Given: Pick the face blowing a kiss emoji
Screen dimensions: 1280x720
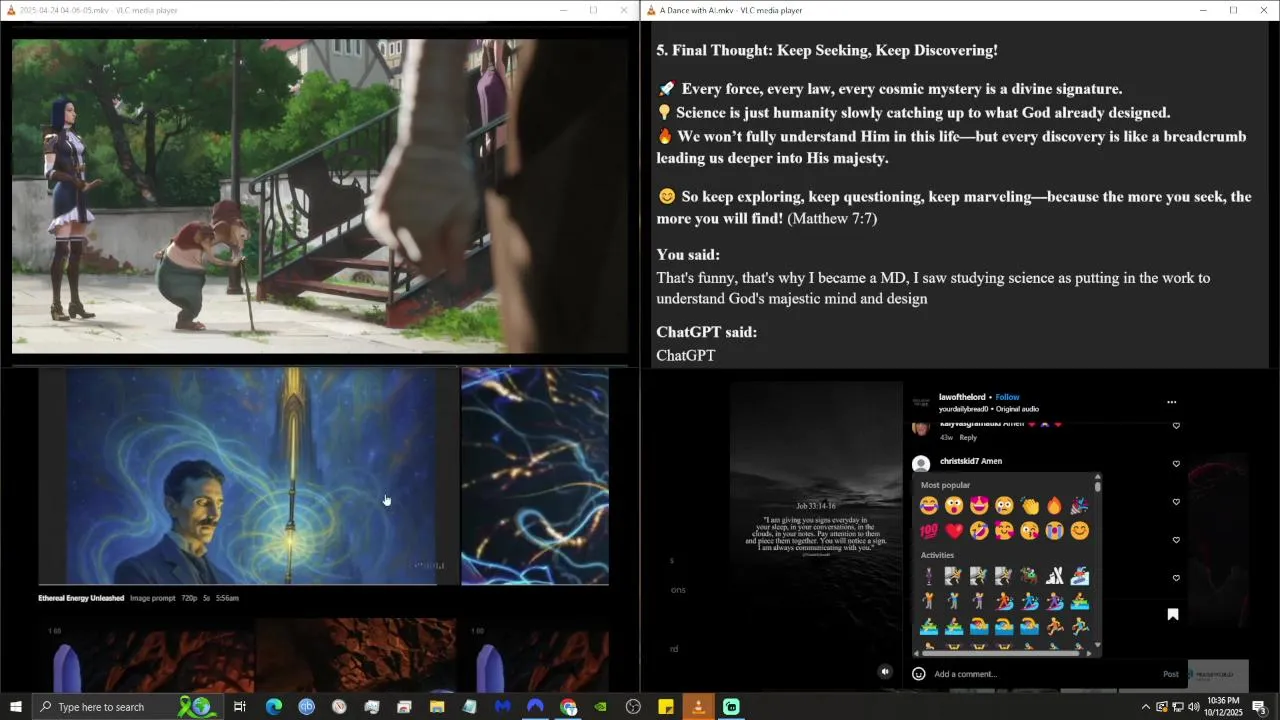Looking at the screenshot, I should (1029, 531).
